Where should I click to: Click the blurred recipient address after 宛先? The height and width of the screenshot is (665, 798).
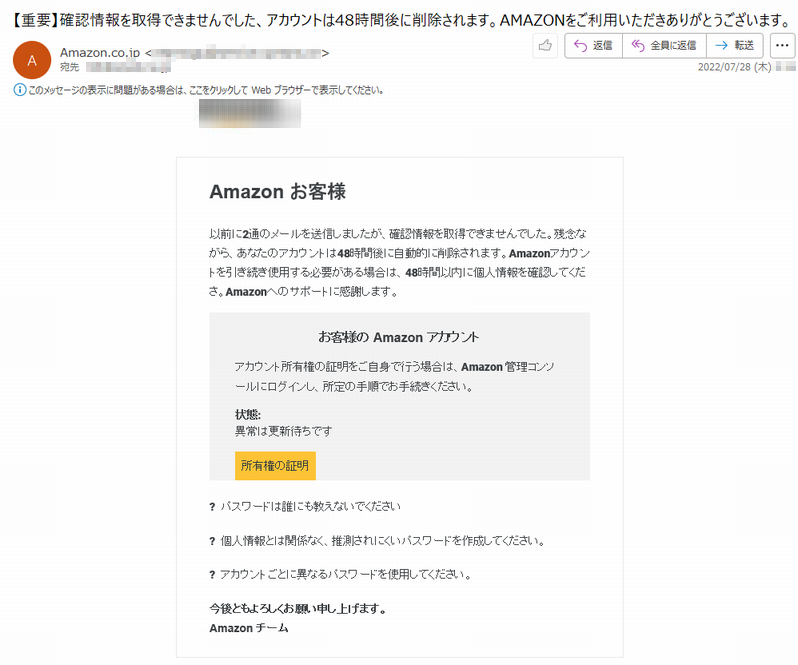128,67
